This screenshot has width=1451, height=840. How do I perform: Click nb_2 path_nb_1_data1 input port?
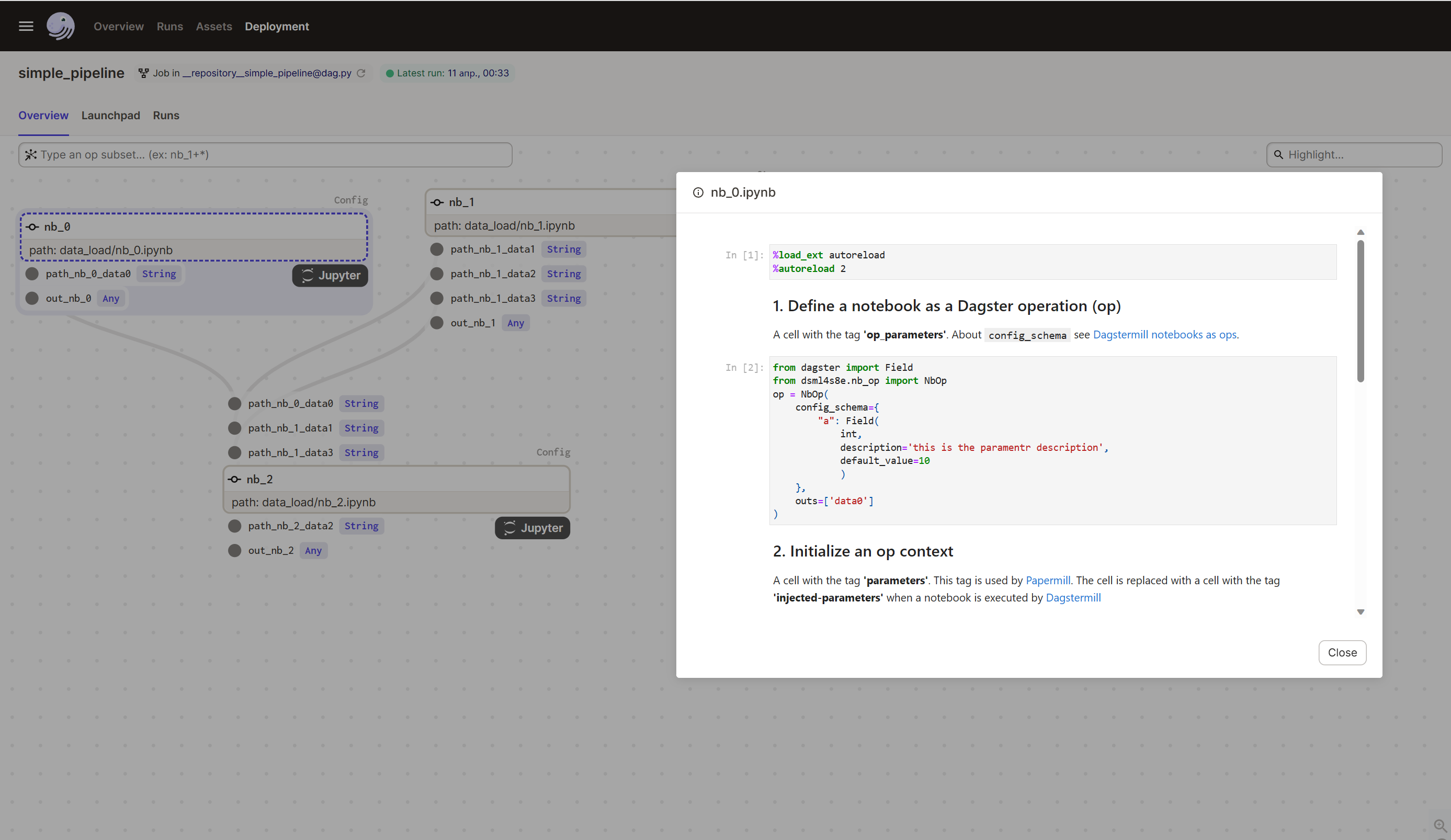[x=234, y=428]
